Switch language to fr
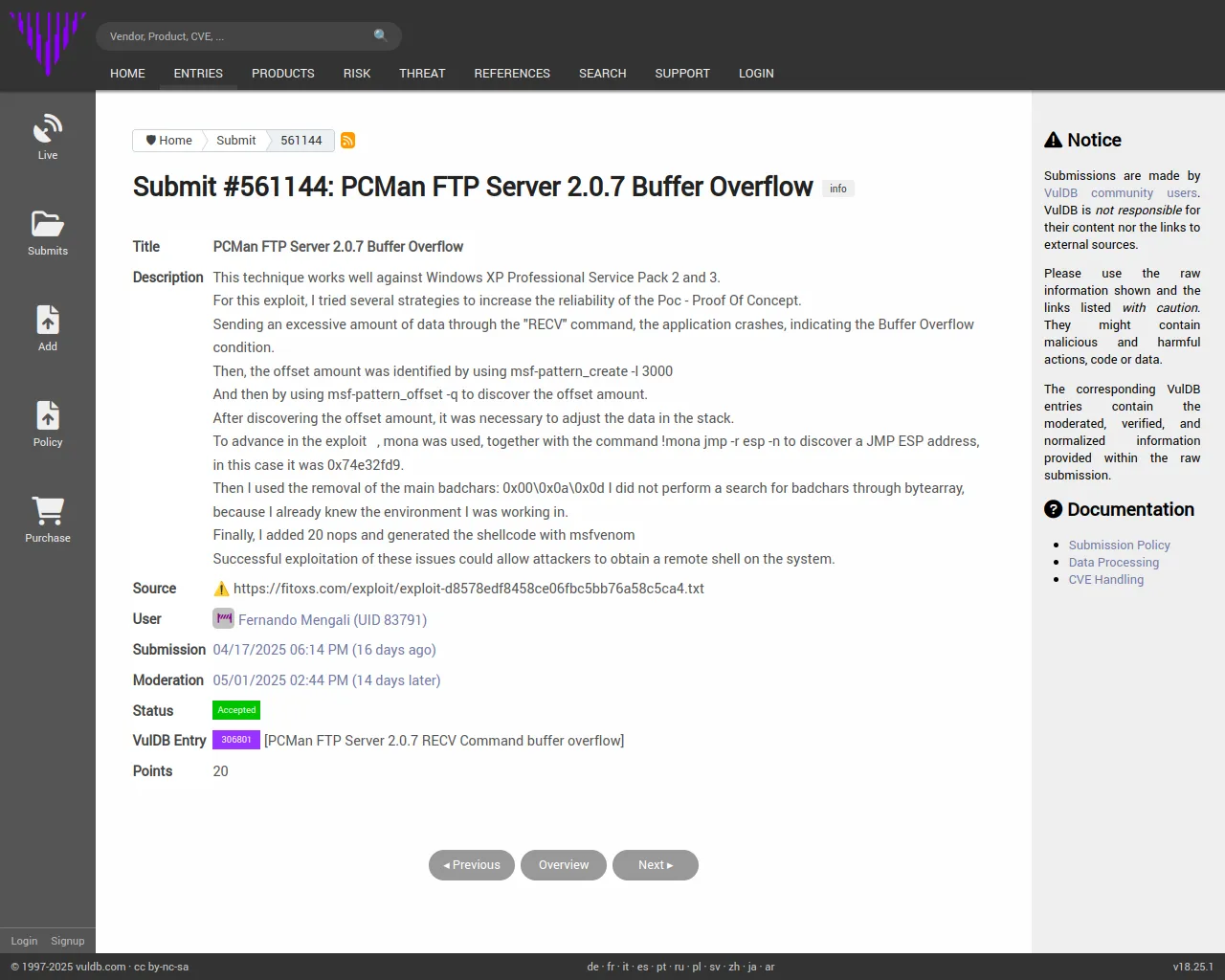Image resolution: width=1225 pixels, height=980 pixels. 611,967
